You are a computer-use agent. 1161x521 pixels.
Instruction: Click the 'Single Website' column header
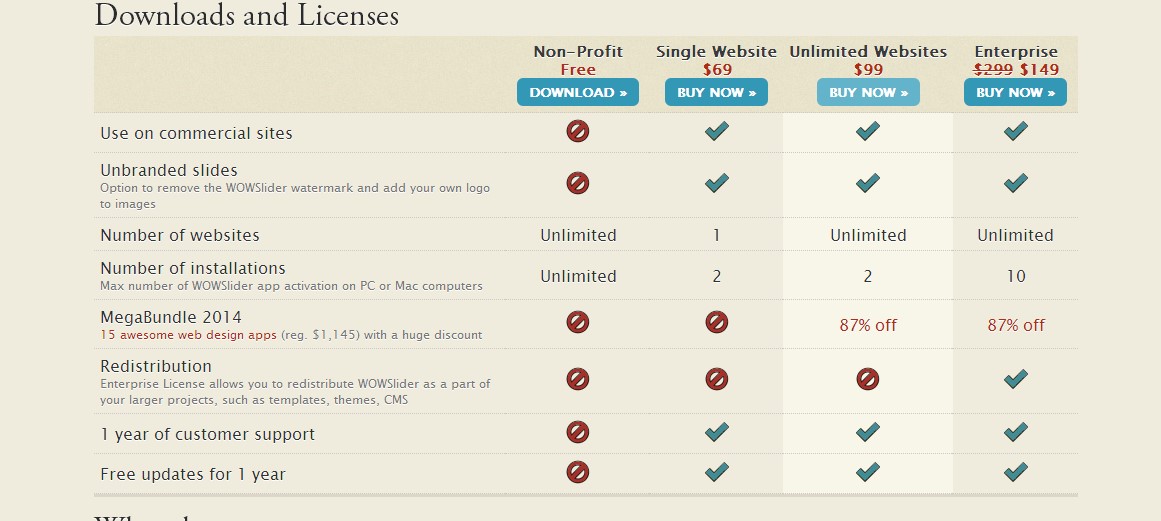pos(716,52)
